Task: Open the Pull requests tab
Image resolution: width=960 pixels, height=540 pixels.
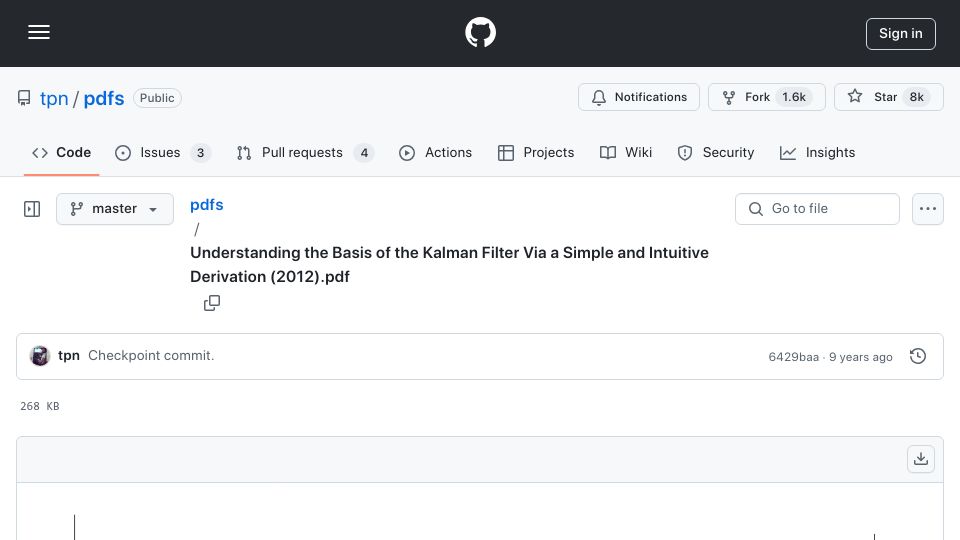Action: [x=306, y=152]
